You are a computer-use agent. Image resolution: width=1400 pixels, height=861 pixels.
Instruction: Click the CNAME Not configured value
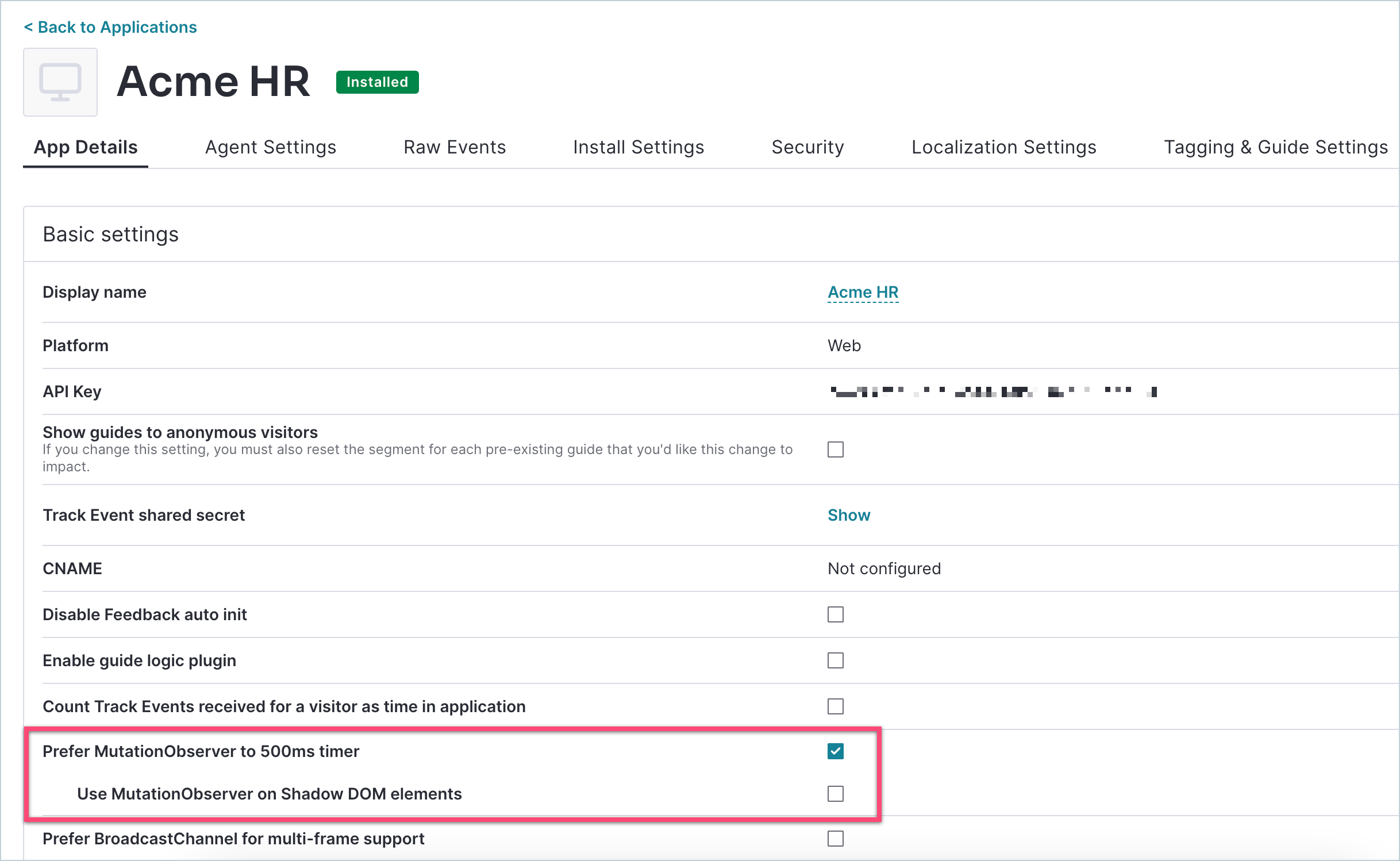[x=884, y=568]
